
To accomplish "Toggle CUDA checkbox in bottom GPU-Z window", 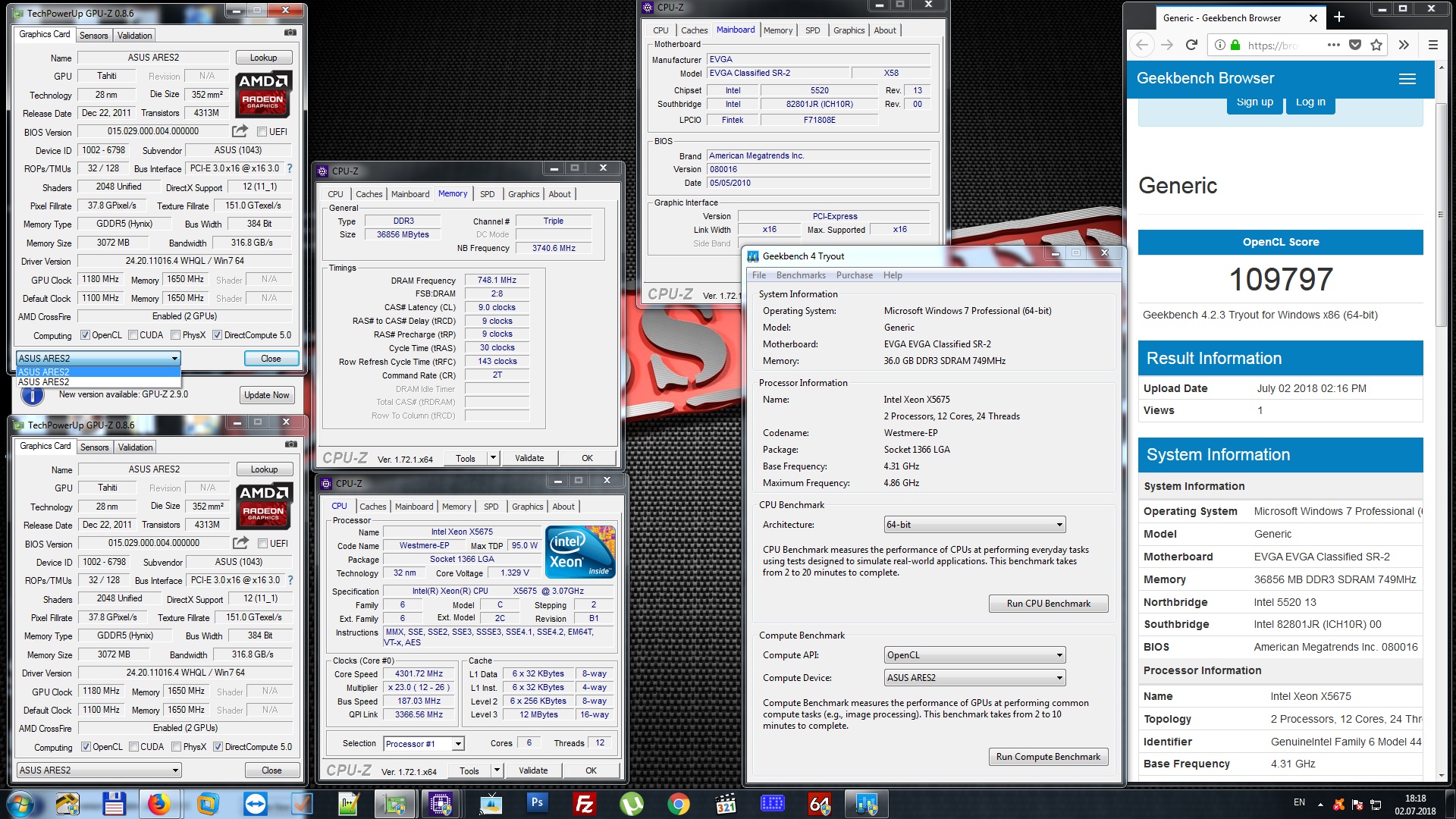I will [x=133, y=747].
